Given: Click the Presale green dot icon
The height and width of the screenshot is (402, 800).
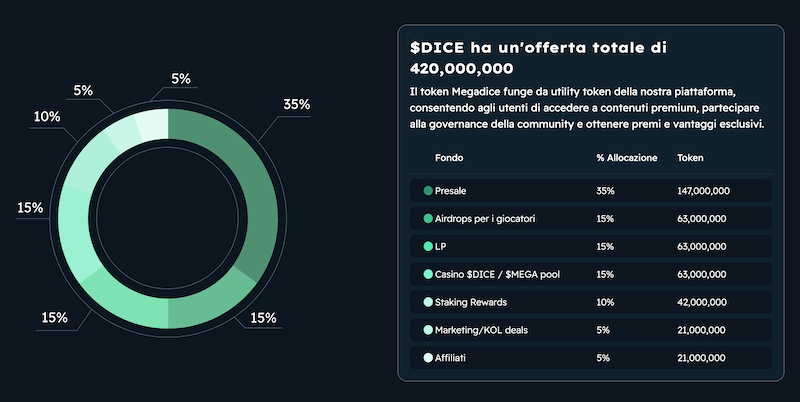Looking at the screenshot, I should click(x=428, y=190).
